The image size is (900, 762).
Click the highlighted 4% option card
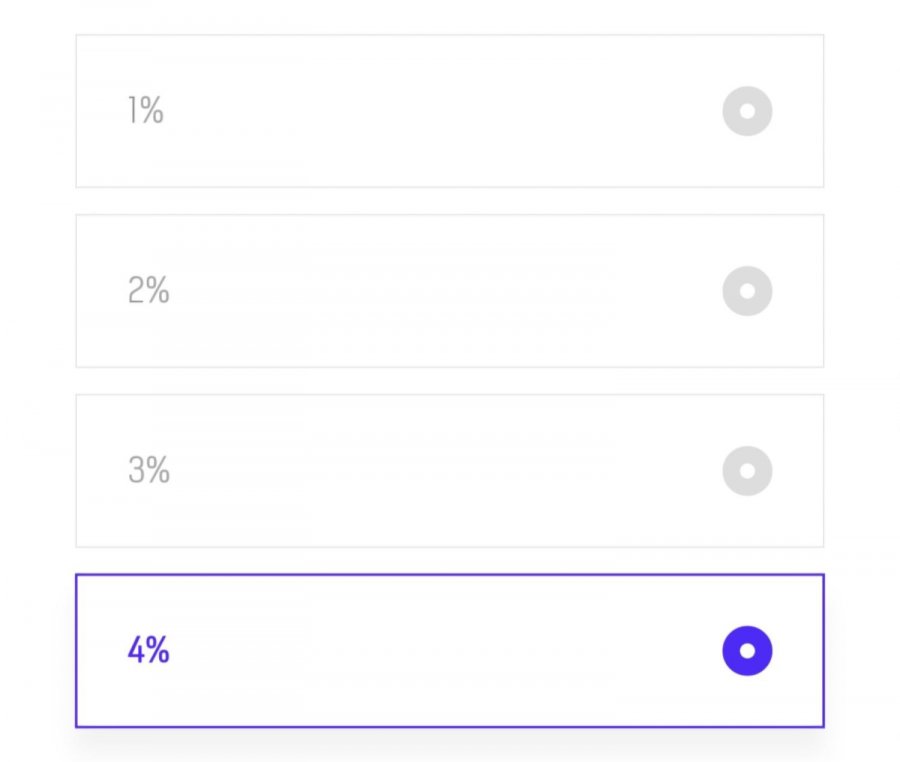[x=449, y=651]
